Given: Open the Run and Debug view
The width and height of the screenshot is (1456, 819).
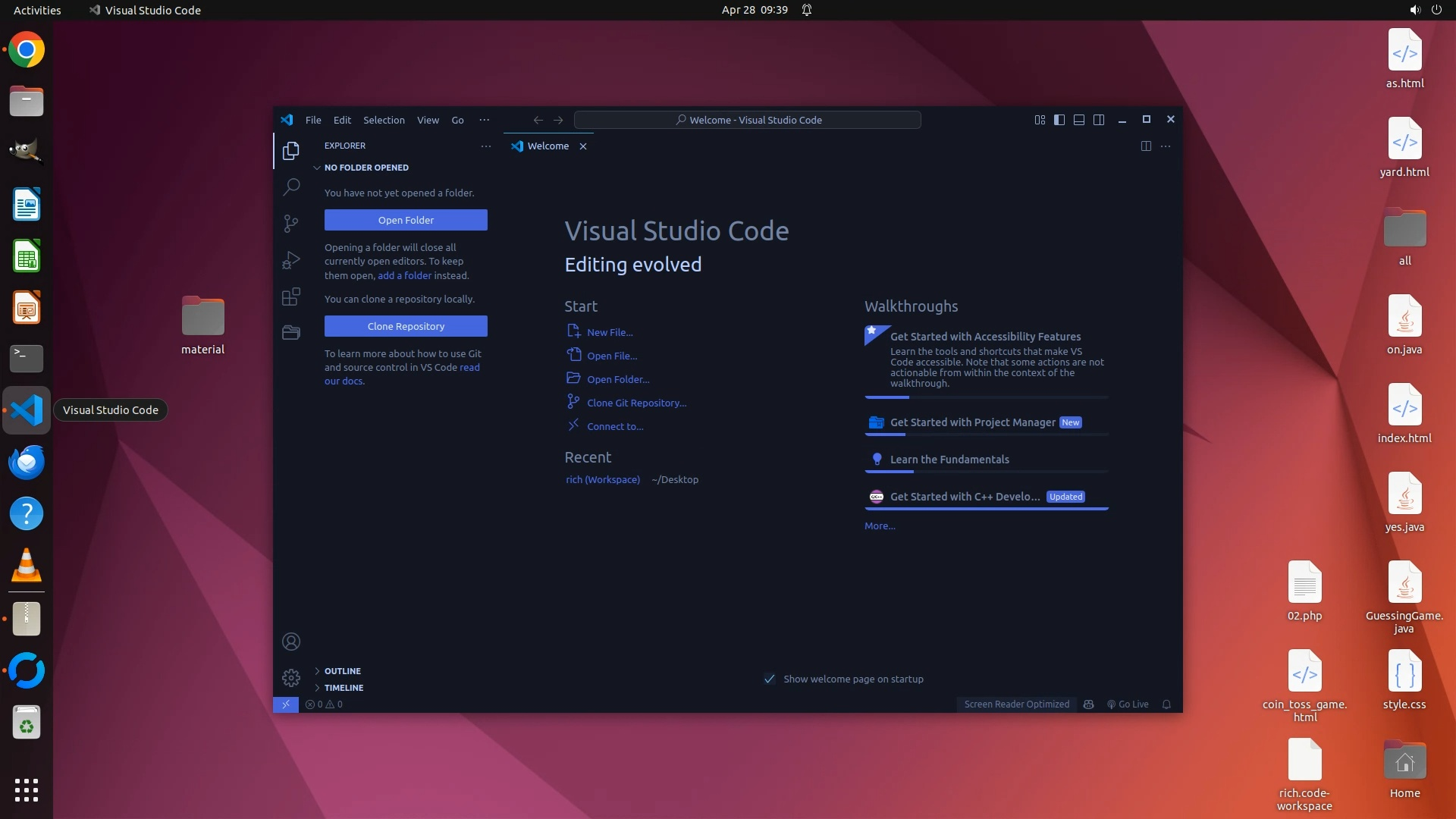Looking at the screenshot, I should click(x=291, y=260).
